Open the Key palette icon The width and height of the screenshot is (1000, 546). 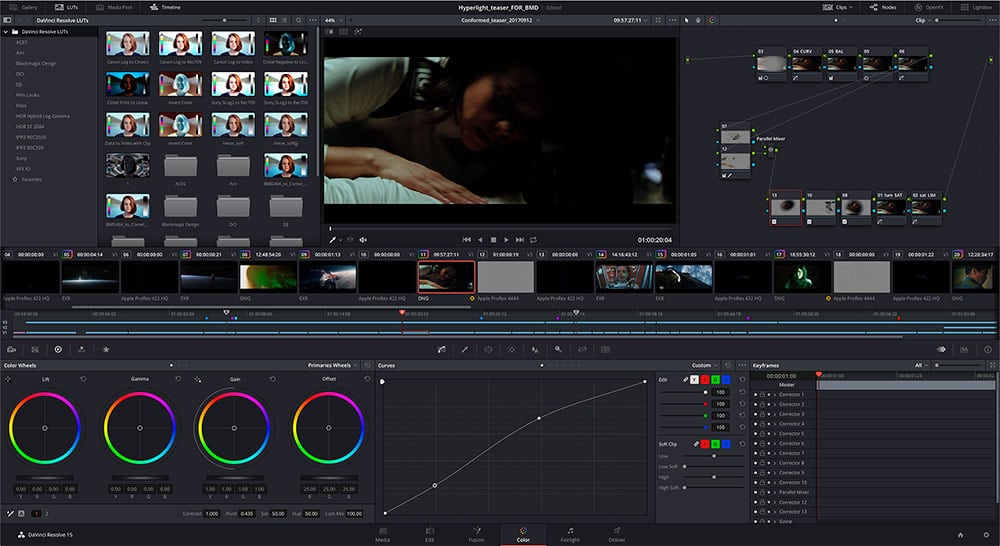click(558, 350)
